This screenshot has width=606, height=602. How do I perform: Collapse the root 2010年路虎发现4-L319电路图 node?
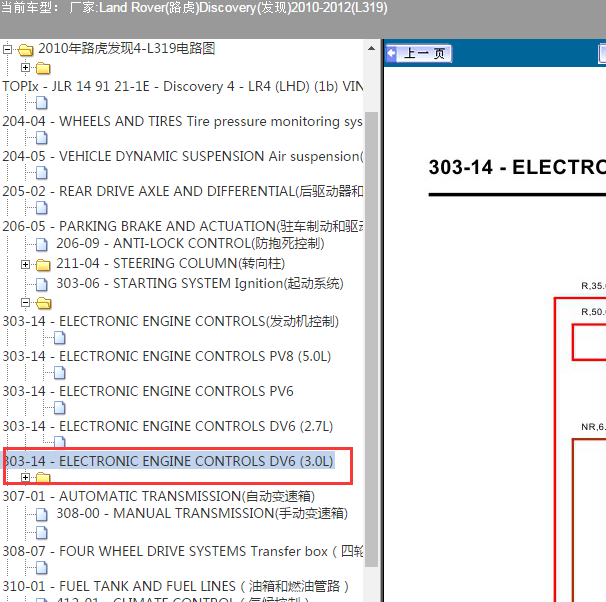(x=7, y=49)
